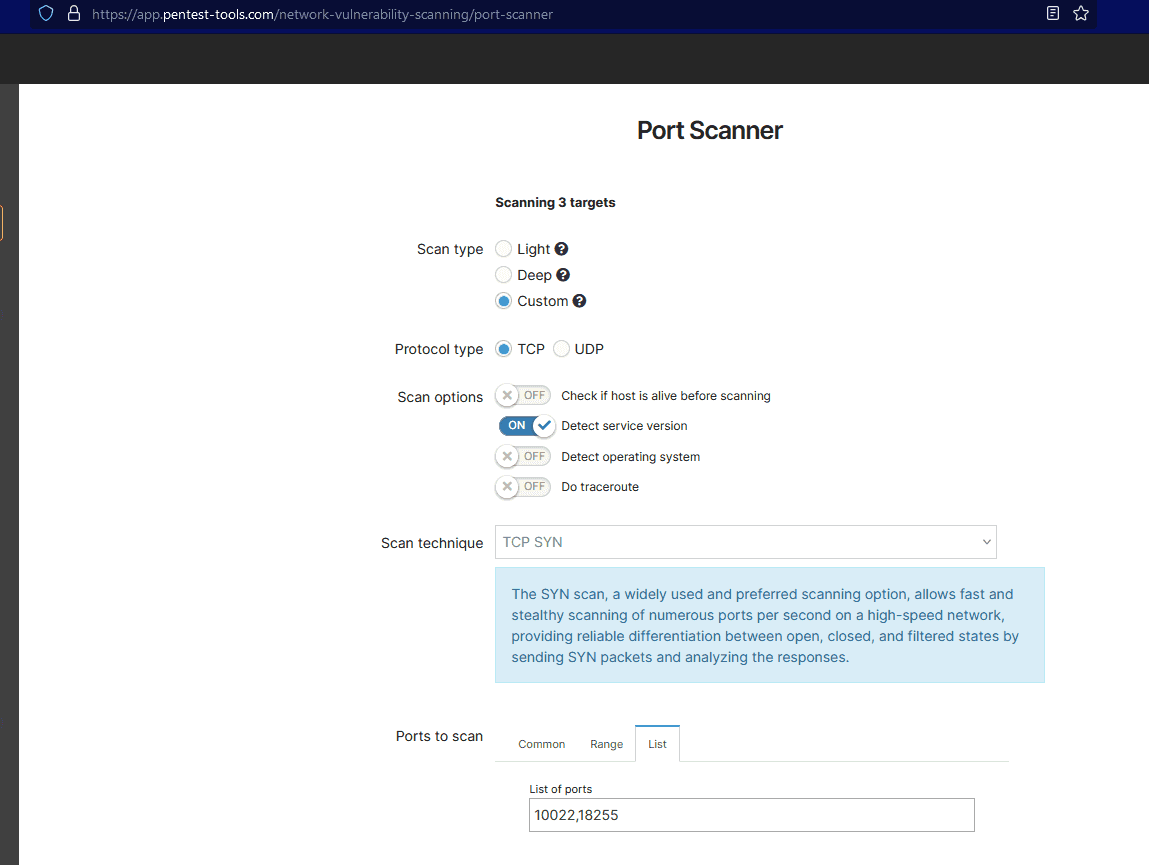Choose UDP protocol type
1149x865 pixels.
point(562,349)
